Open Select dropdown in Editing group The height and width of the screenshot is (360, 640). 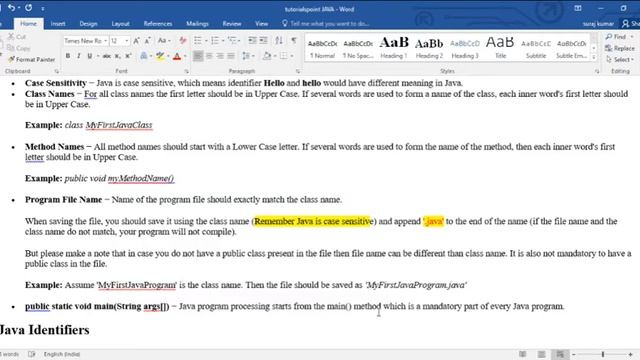coord(620,60)
